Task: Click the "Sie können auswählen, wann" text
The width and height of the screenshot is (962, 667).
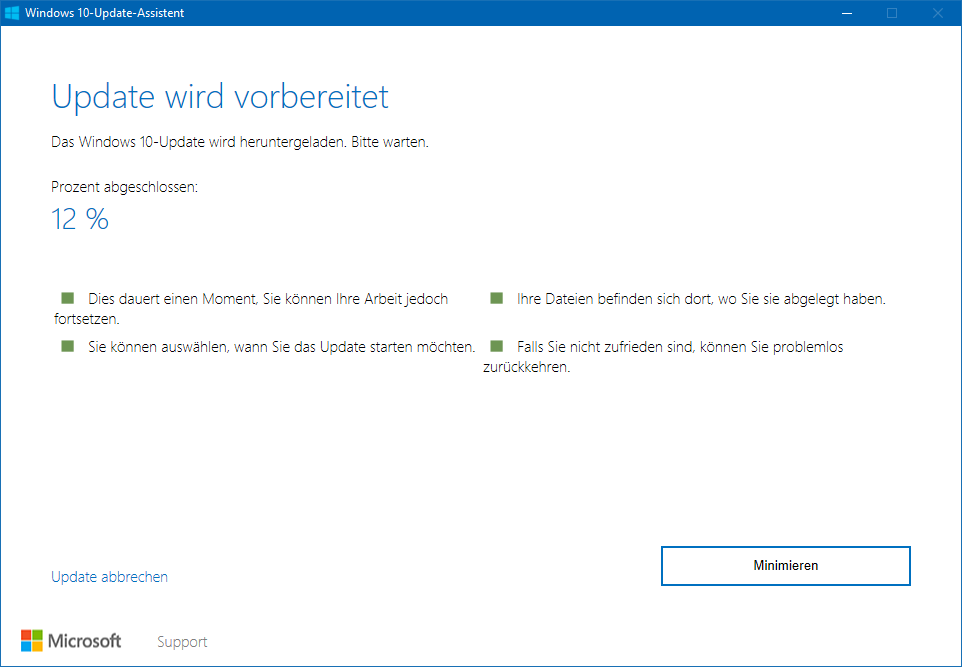Action: [281, 347]
